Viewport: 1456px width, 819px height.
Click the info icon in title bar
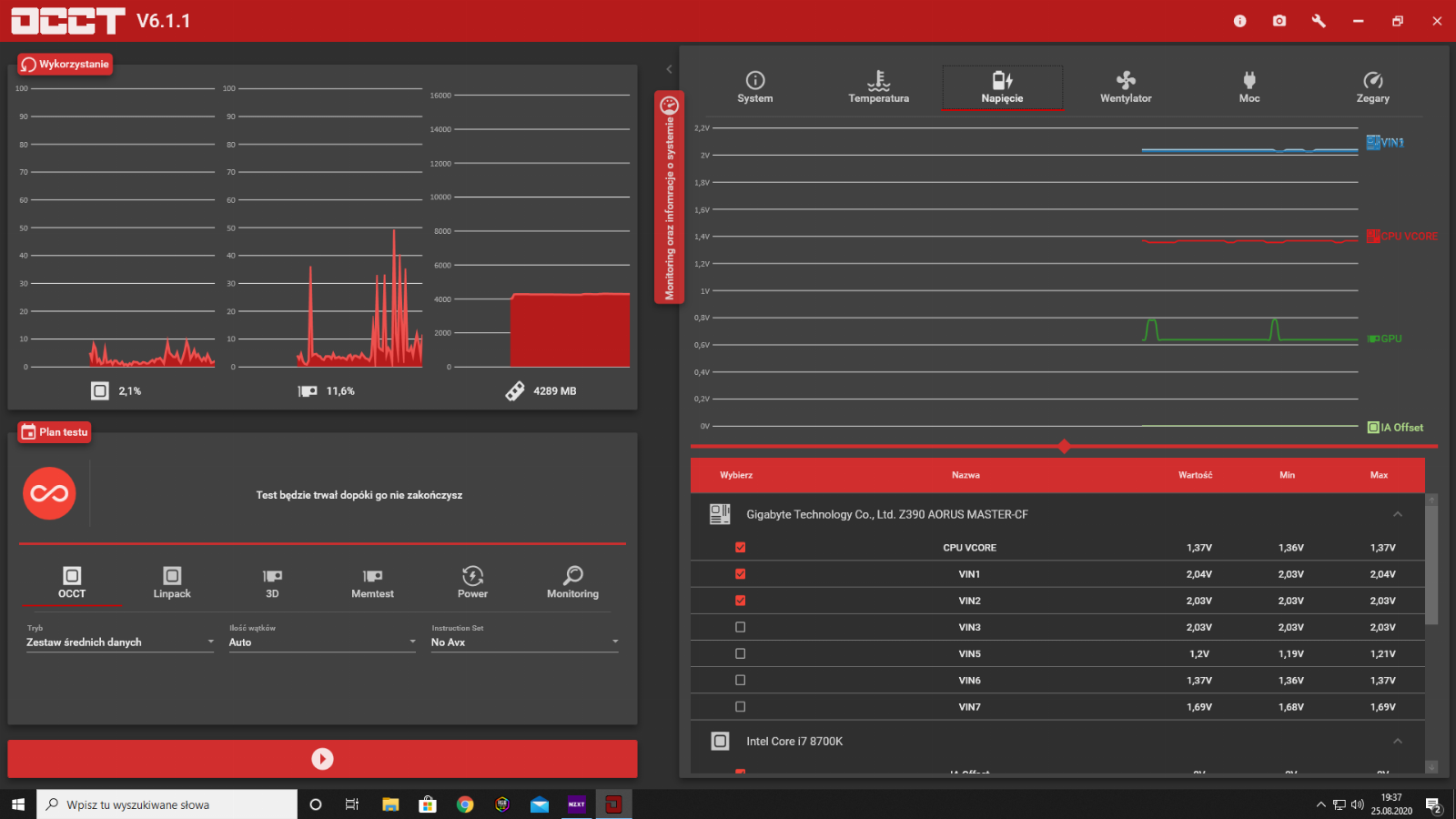[x=1239, y=21]
